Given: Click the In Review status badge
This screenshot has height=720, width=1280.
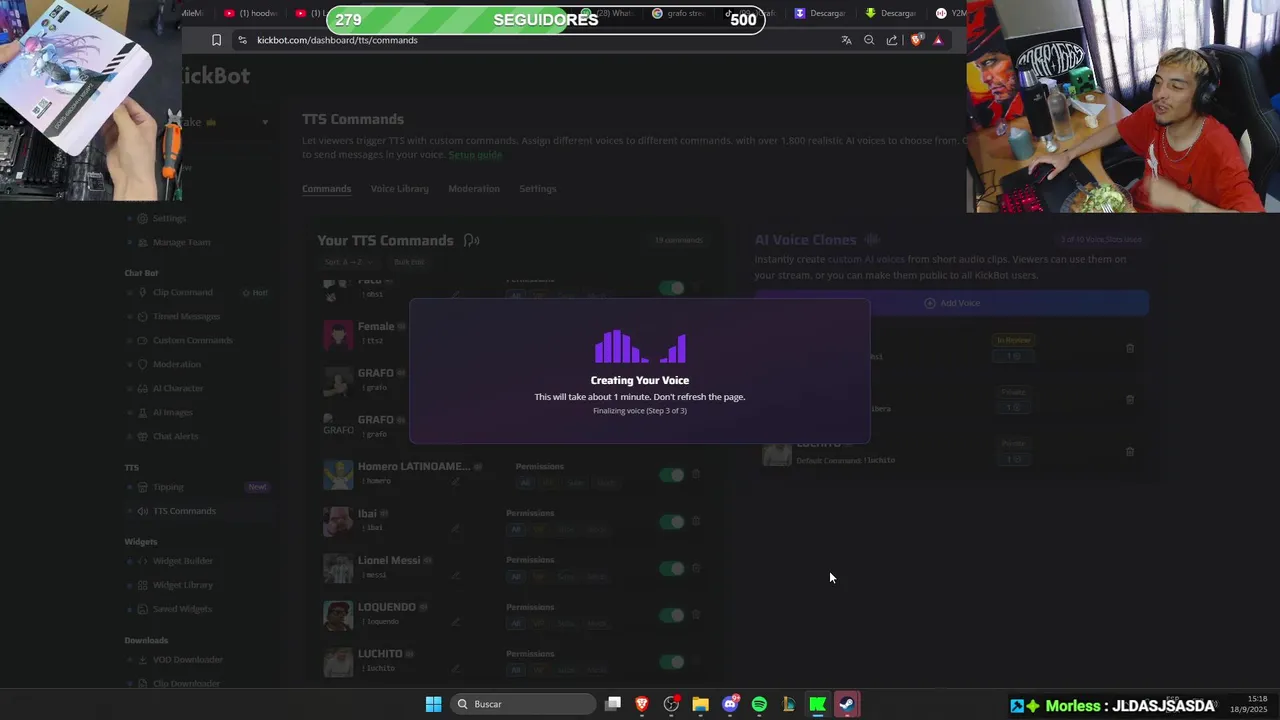Looking at the screenshot, I should (x=1013, y=341).
